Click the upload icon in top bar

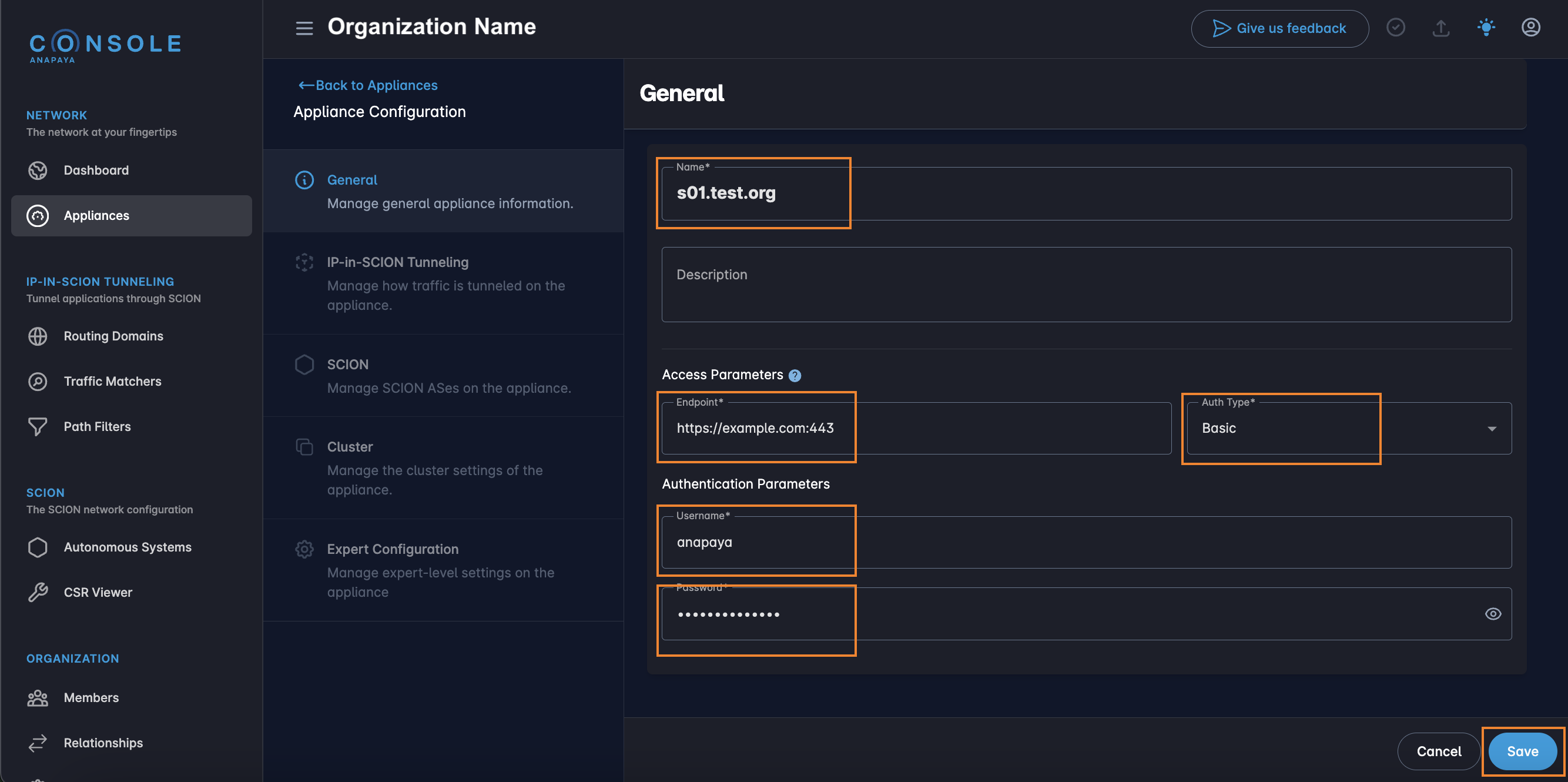click(1441, 28)
